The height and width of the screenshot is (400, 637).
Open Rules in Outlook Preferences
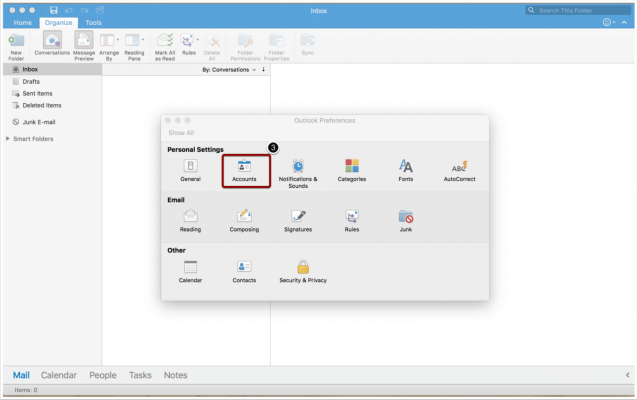(x=352, y=221)
